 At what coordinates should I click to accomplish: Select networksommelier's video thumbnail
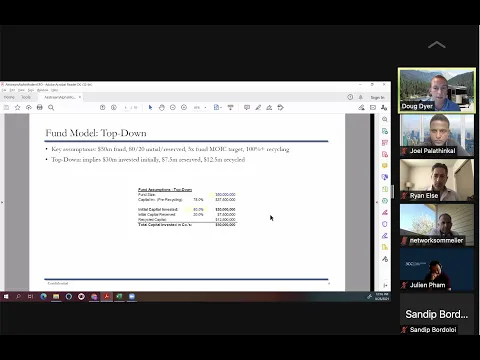(x=437, y=225)
